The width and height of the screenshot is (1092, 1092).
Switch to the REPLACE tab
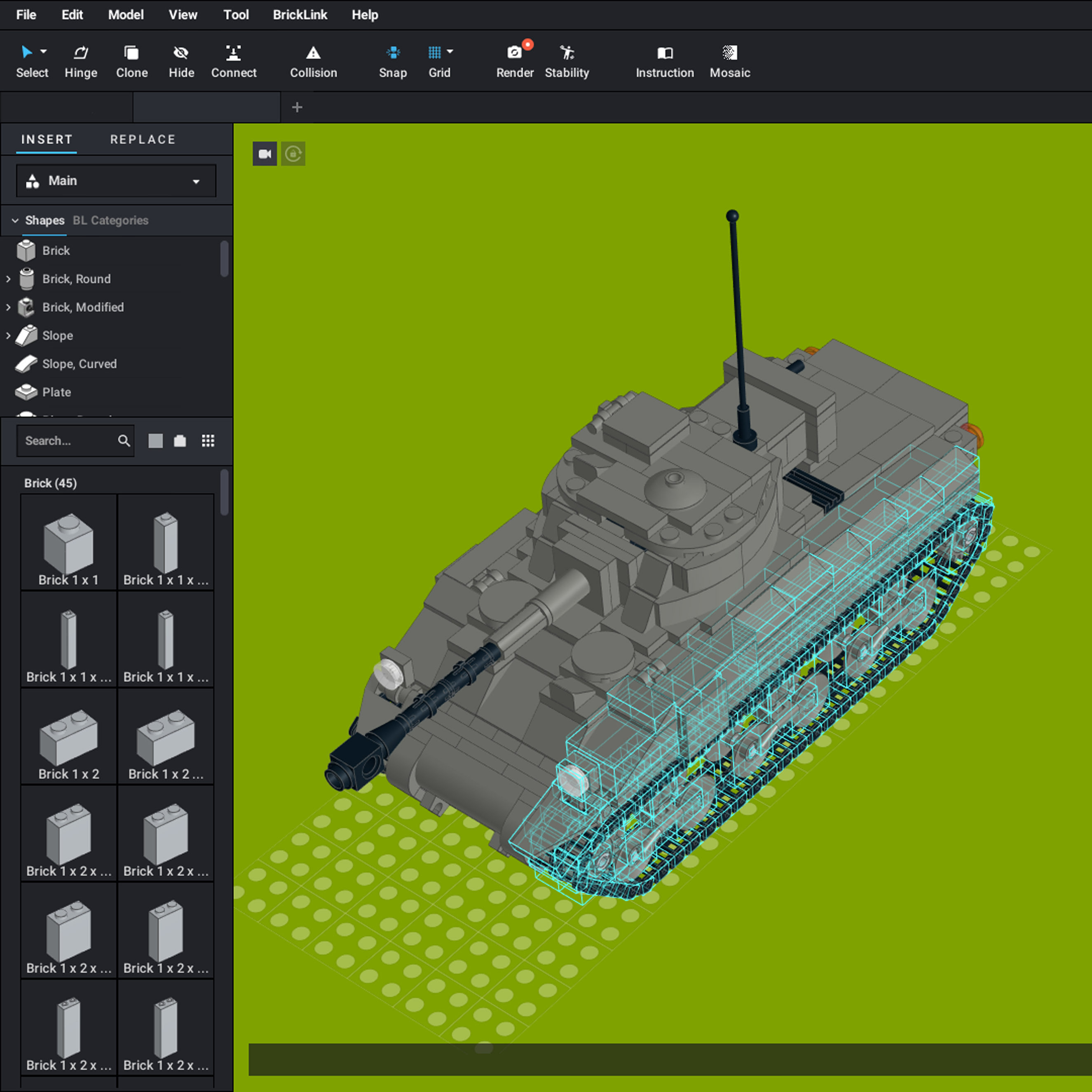click(x=143, y=140)
